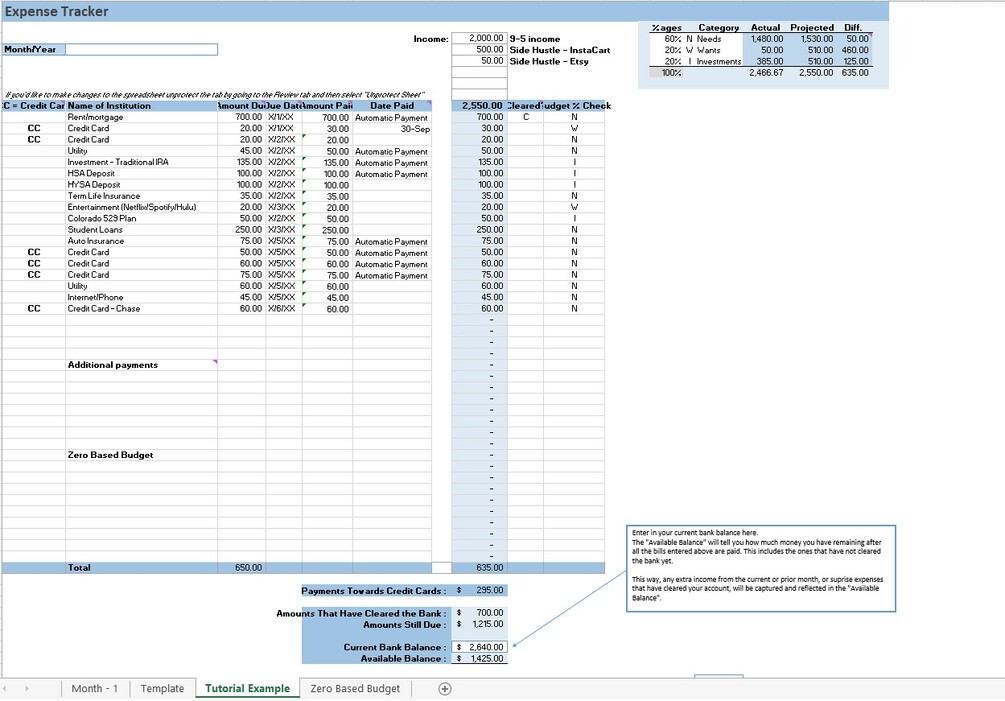Select the 30-Sep date paid cell
Image resolution: width=1005 pixels, height=701 pixels.
pyautogui.click(x=392, y=129)
